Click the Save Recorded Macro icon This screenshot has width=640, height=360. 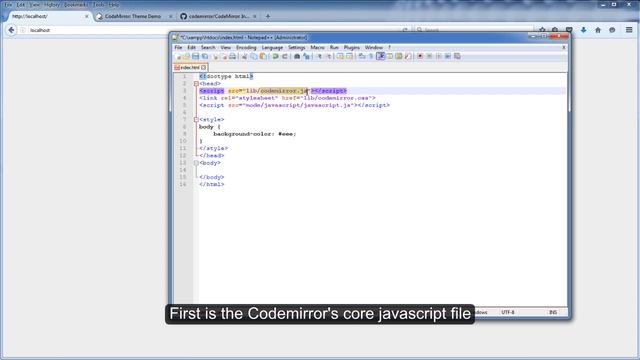coord(457,56)
